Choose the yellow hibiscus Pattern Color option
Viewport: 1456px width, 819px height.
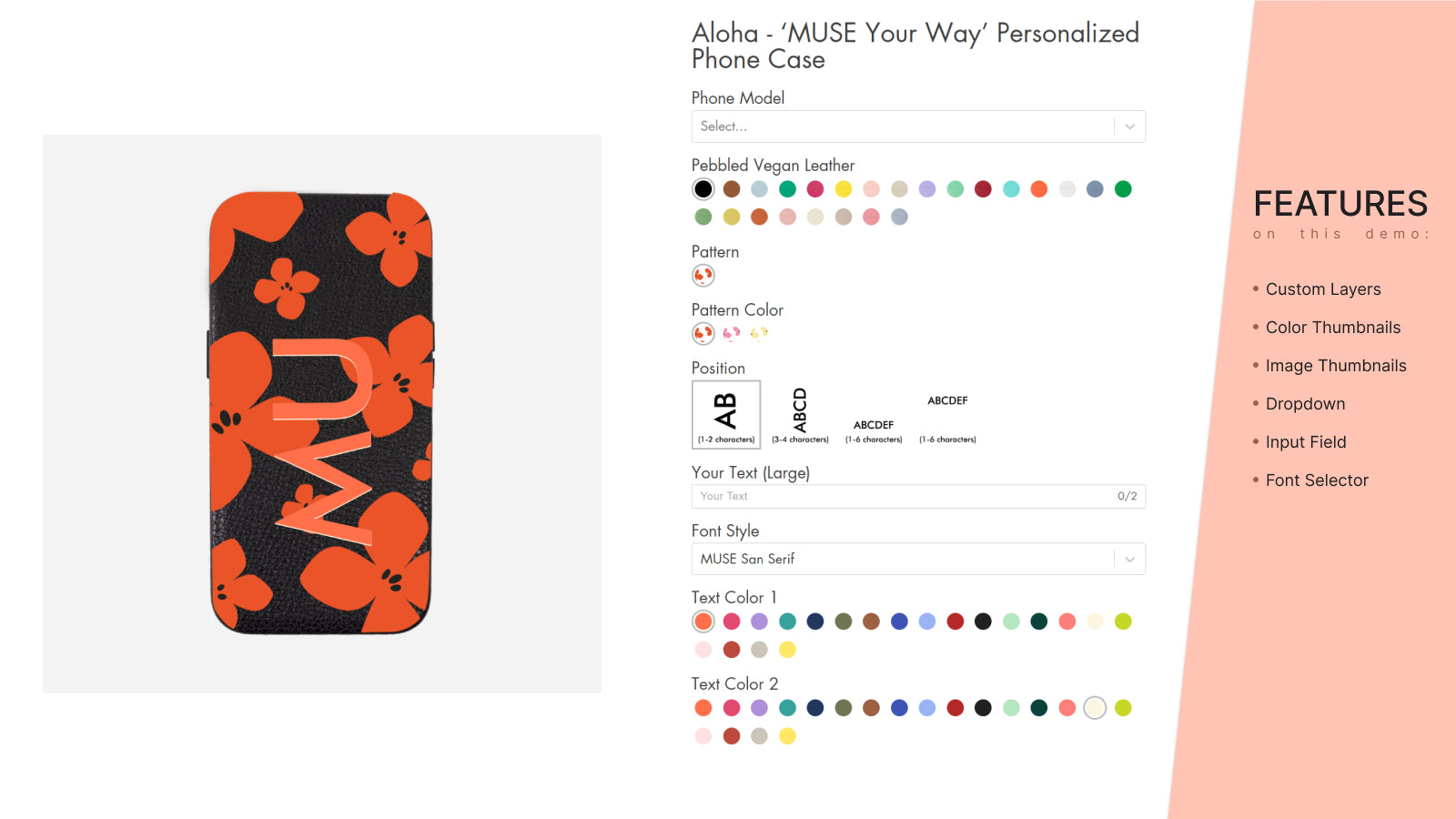[x=759, y=333]
